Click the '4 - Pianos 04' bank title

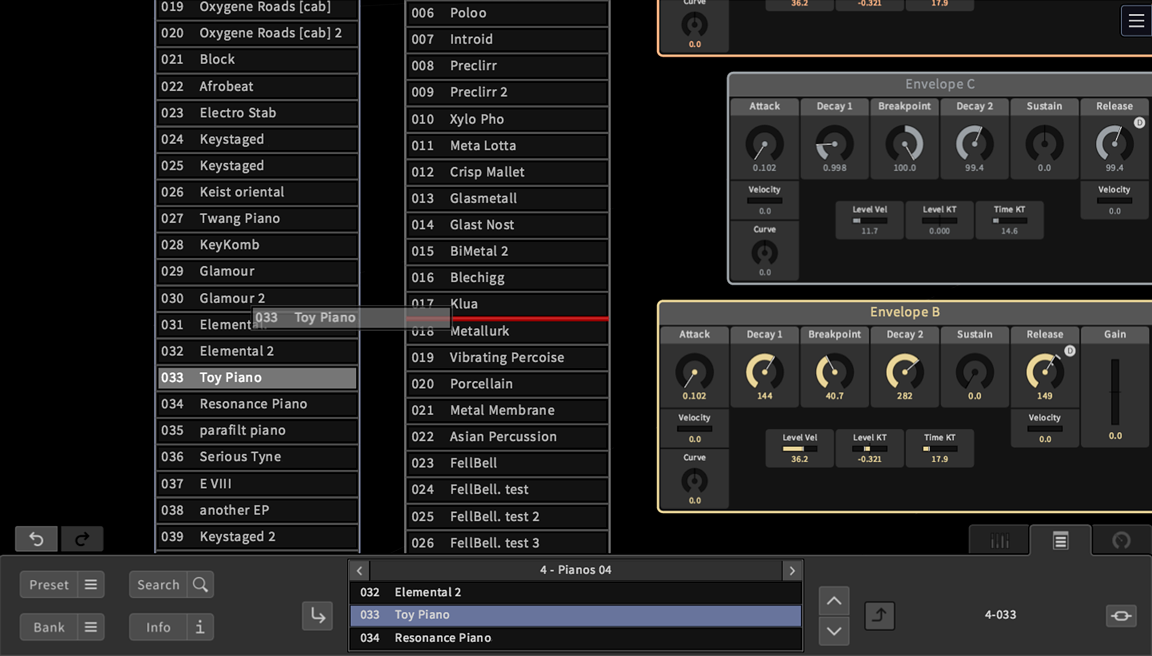(575, 570)
